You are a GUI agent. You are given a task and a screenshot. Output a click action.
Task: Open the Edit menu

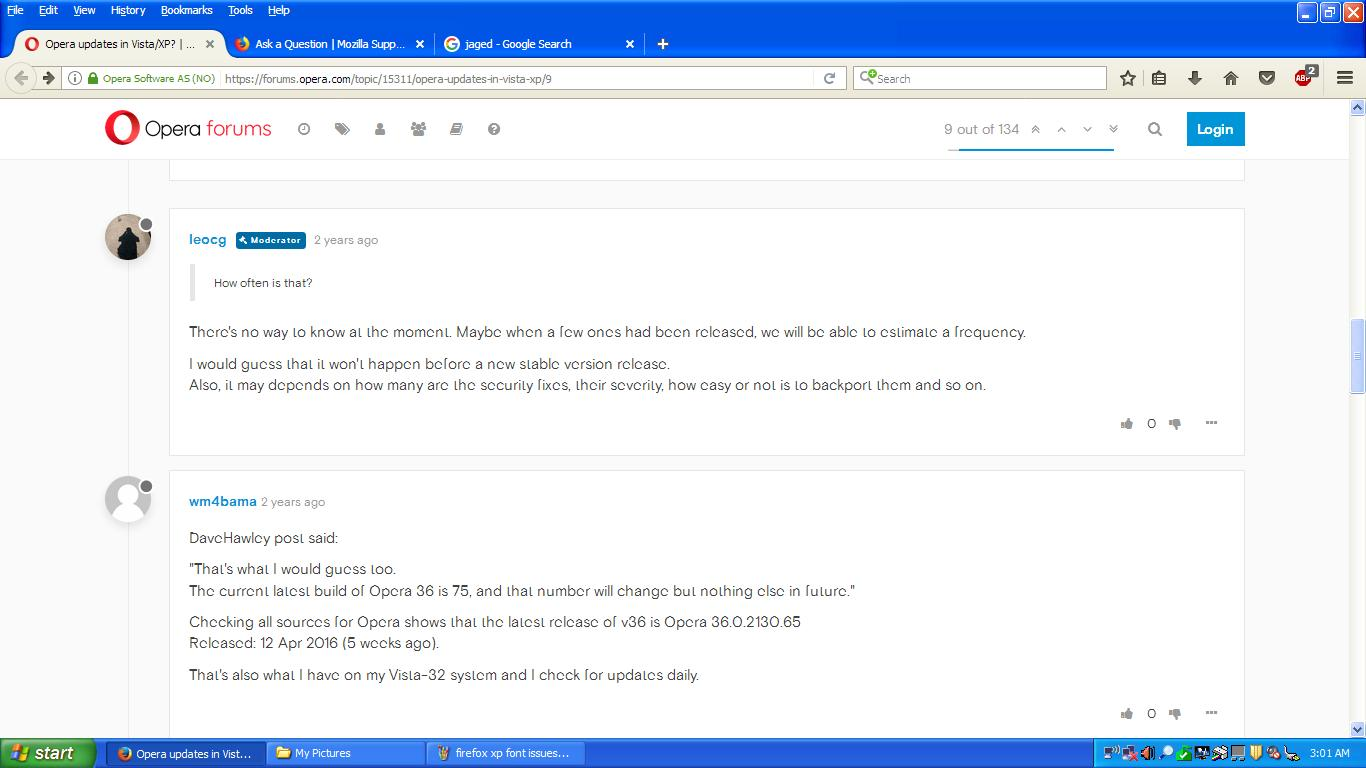coord(48,10)
